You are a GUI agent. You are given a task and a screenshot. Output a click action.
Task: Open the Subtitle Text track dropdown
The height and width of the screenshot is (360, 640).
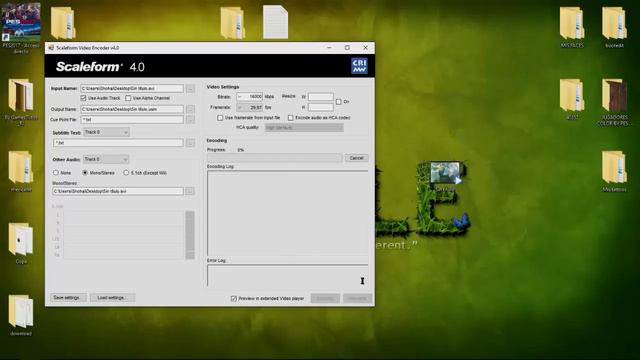[x=106, y=132]
